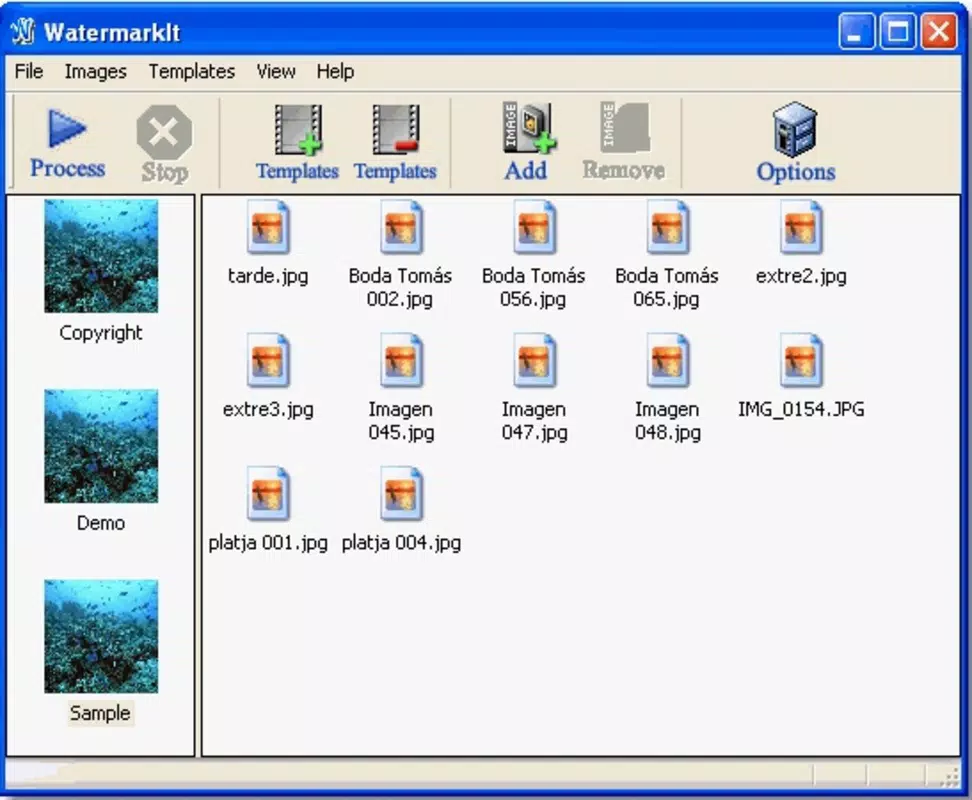972x800 pixels.
Task: Click the window resize grip in status bar
Action: (x=950, y=778)
